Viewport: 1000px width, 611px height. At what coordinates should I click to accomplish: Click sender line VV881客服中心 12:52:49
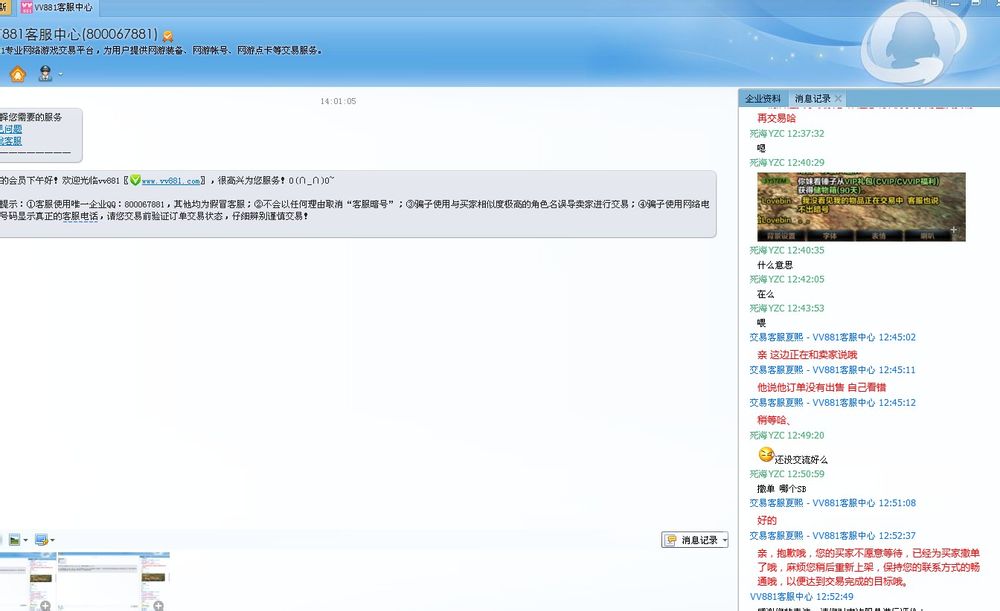[x=801, y=597]
